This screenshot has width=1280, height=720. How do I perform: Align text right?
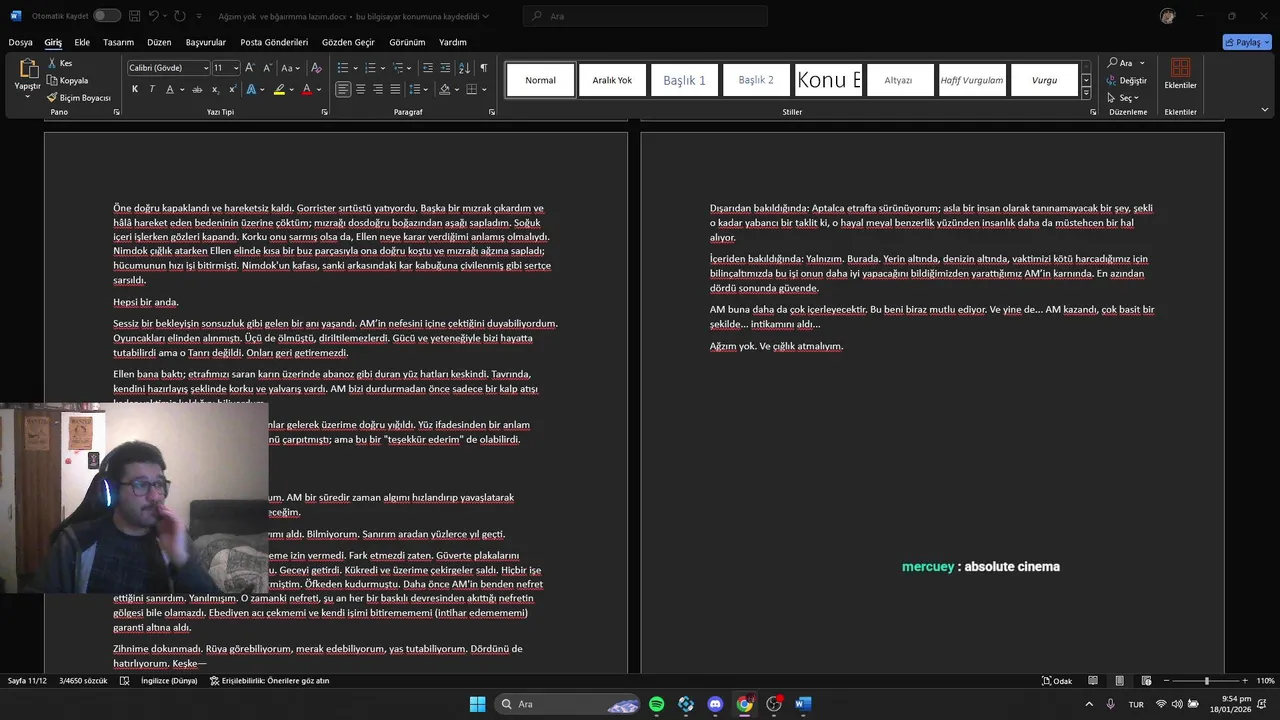(378, 89)
